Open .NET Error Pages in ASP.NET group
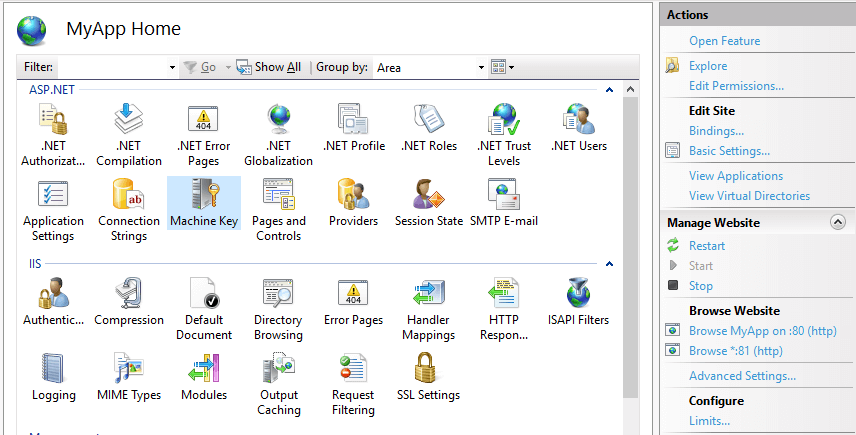 tap(204, 135)
